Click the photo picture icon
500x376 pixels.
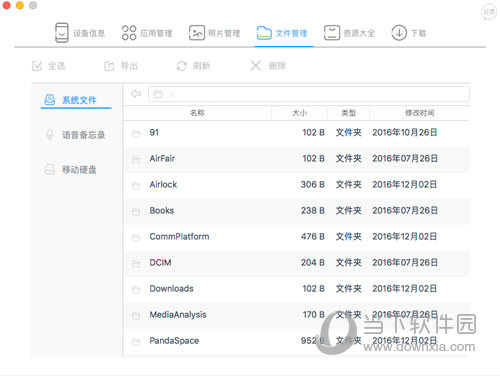pos(197,33)
